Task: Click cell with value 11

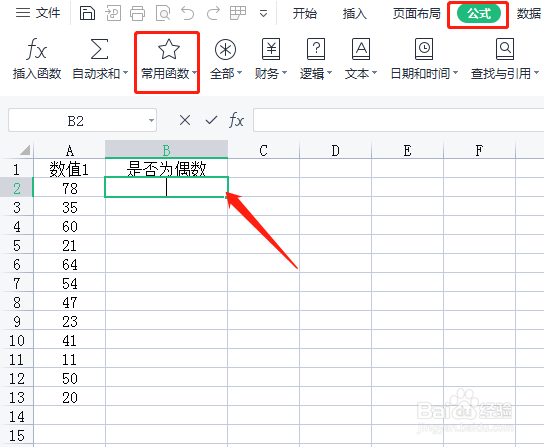Action: coord(69,359)
